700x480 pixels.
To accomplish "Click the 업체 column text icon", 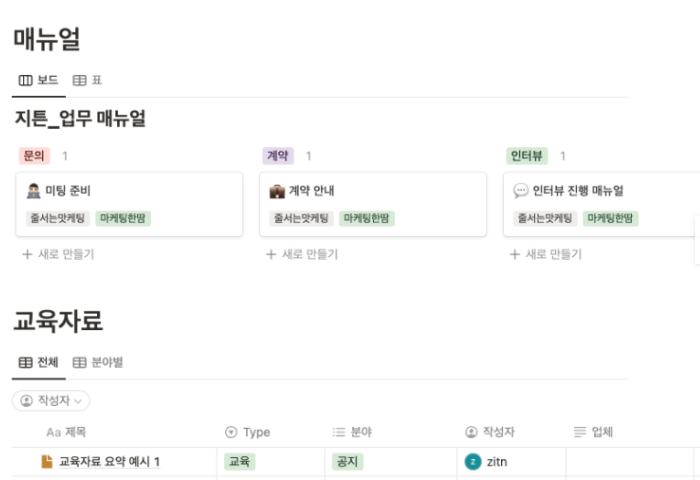I will pos(580,432).
